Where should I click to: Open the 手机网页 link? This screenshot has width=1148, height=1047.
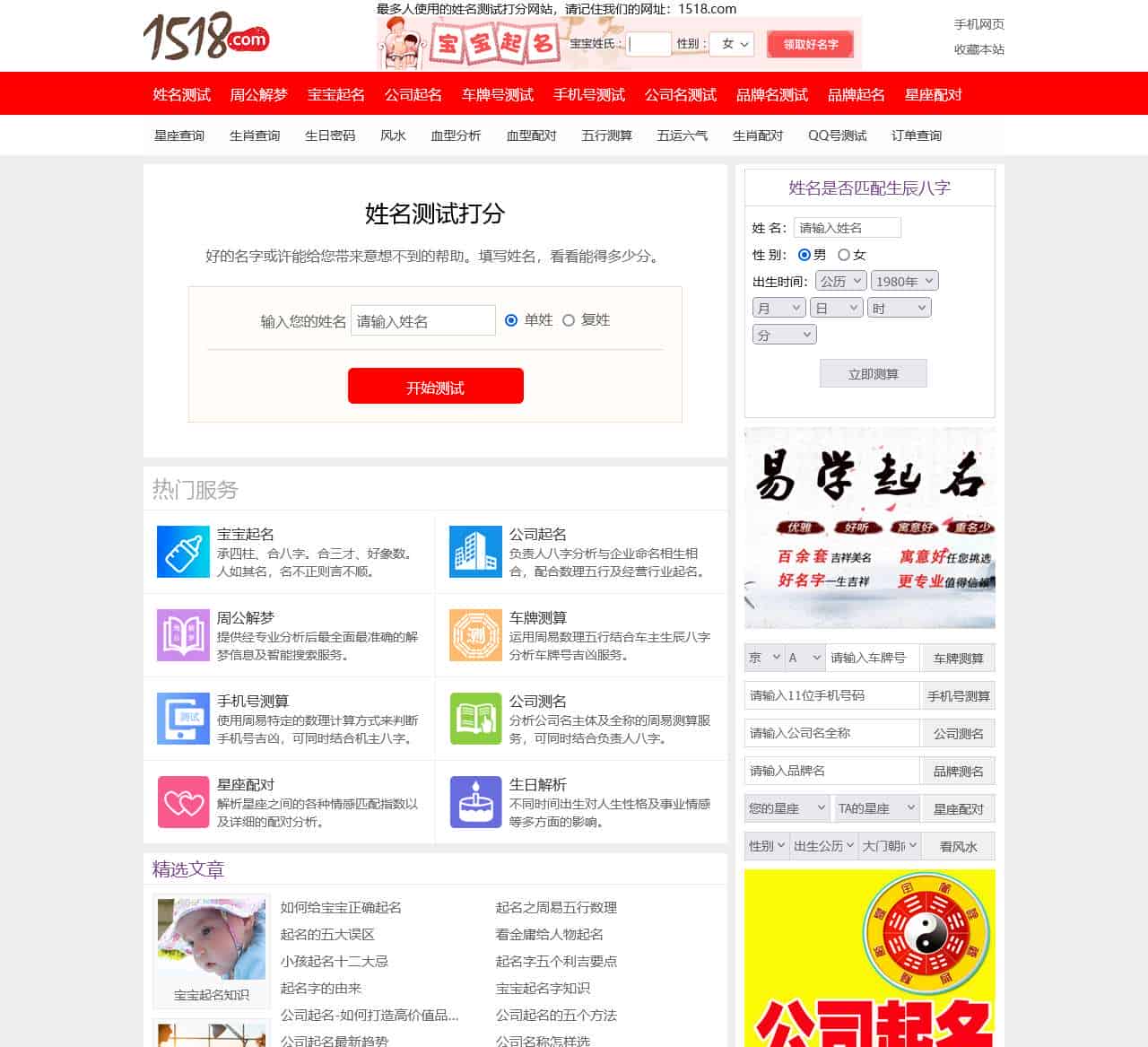979,24
